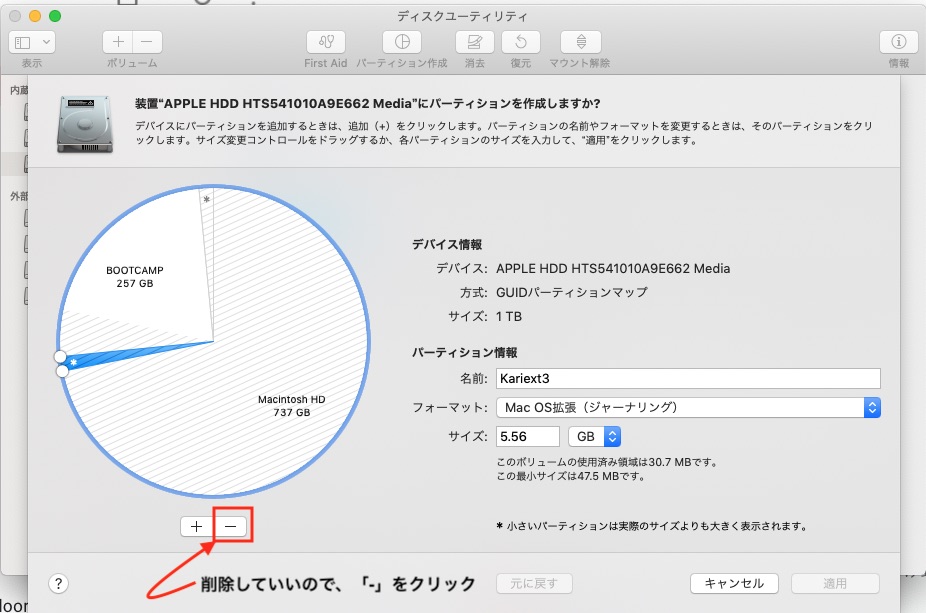The image size is (926, 613).
Task: Run First Aid from the toolbar
Action: pyautogui.click(x=326, y=42)
